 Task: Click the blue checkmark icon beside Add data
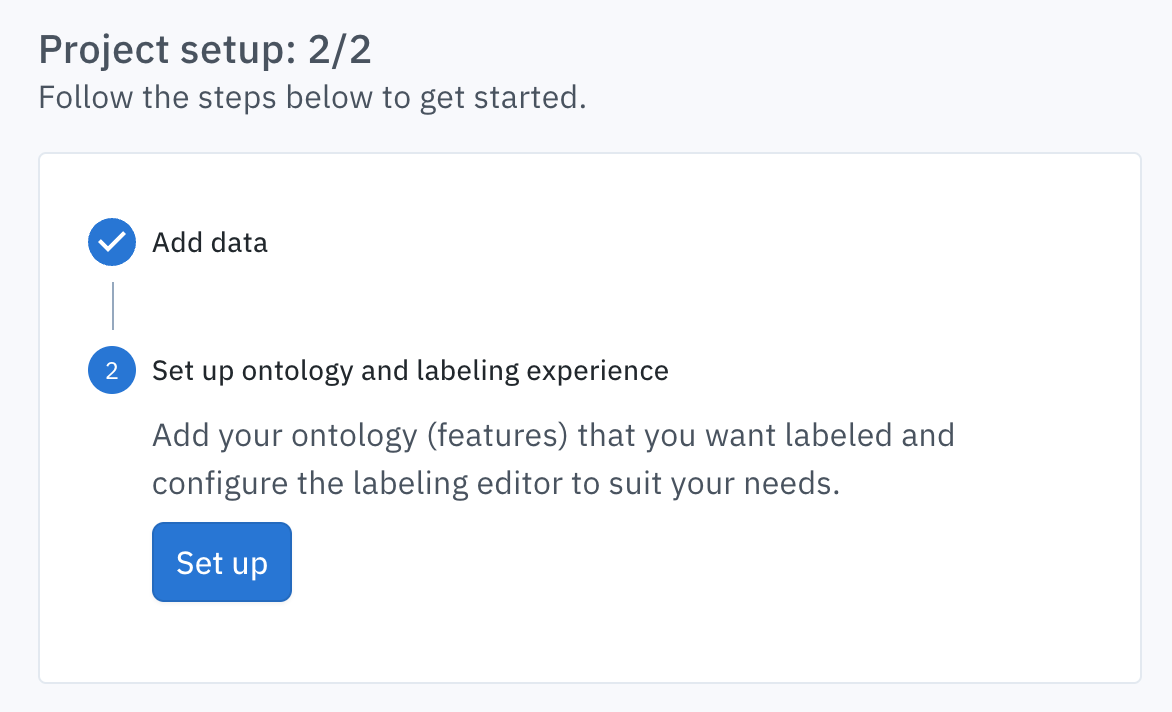pyautogui.click(x=112, y=242)
